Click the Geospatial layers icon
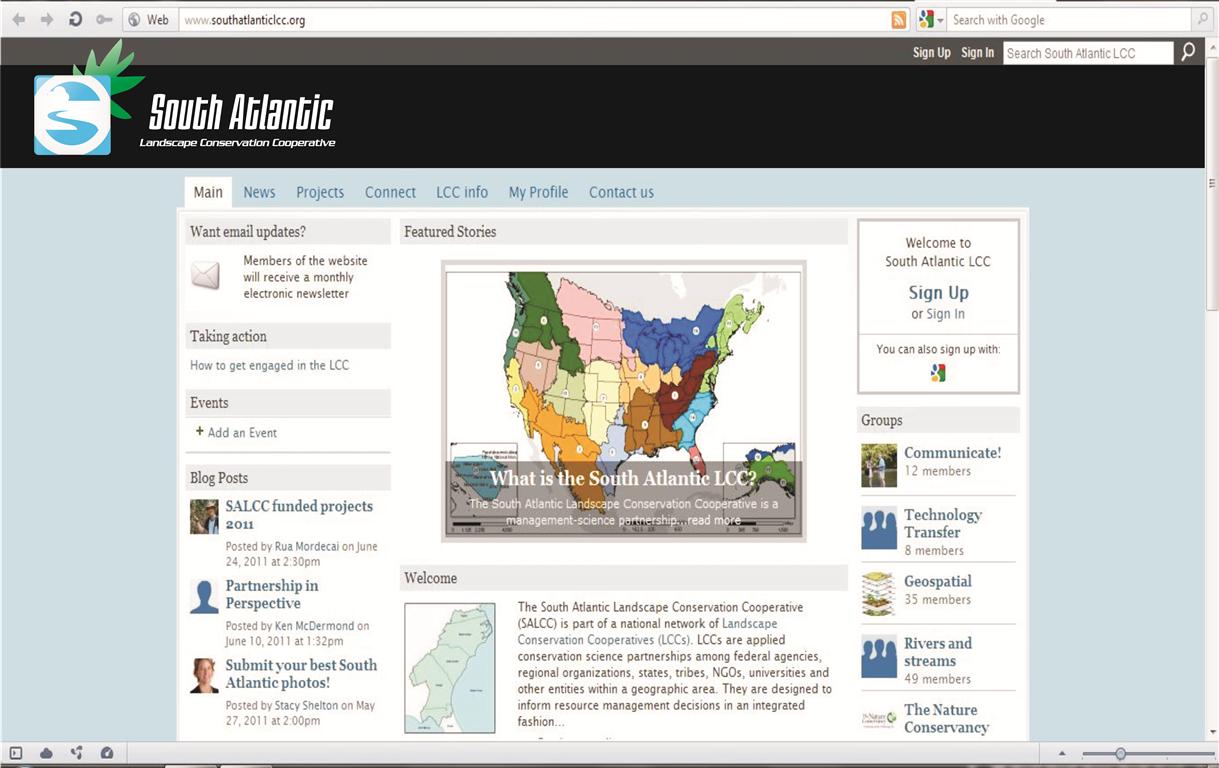The image size is (1219, 768). (x=879, y=593)
